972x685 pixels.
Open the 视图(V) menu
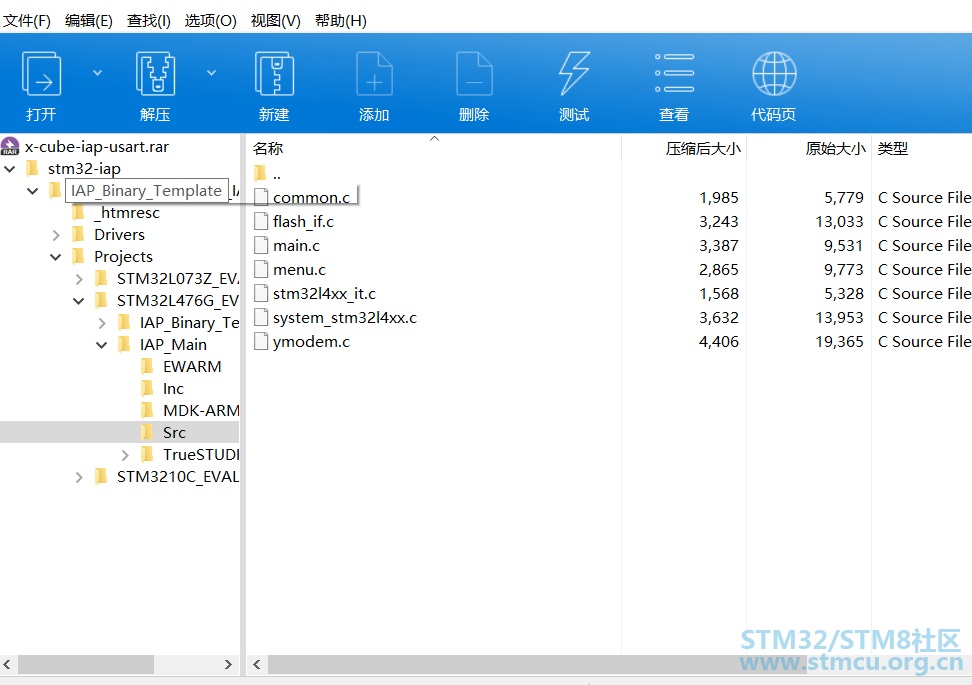pyautogui.click(x=276, y=21)
